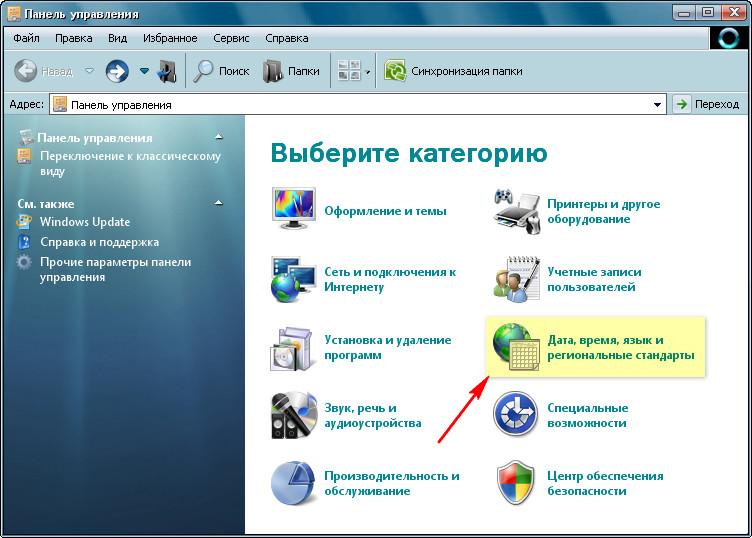Screen dimensions: 752x538
Task: Open Производительность и обслуживание link text
Action: (391, 483)
